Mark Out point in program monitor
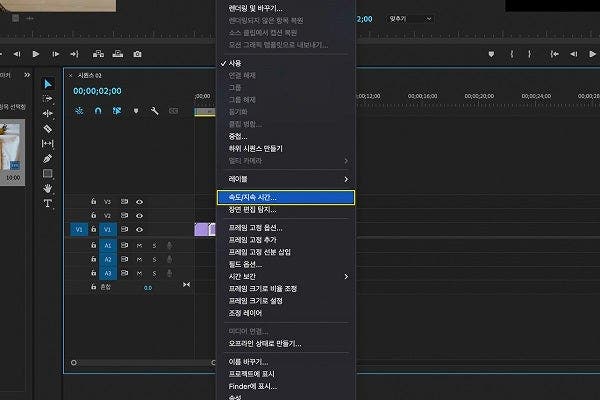Image resolution: width=600 pixels, height=400 pixels. pyautogui.click(x=530, y=54)
